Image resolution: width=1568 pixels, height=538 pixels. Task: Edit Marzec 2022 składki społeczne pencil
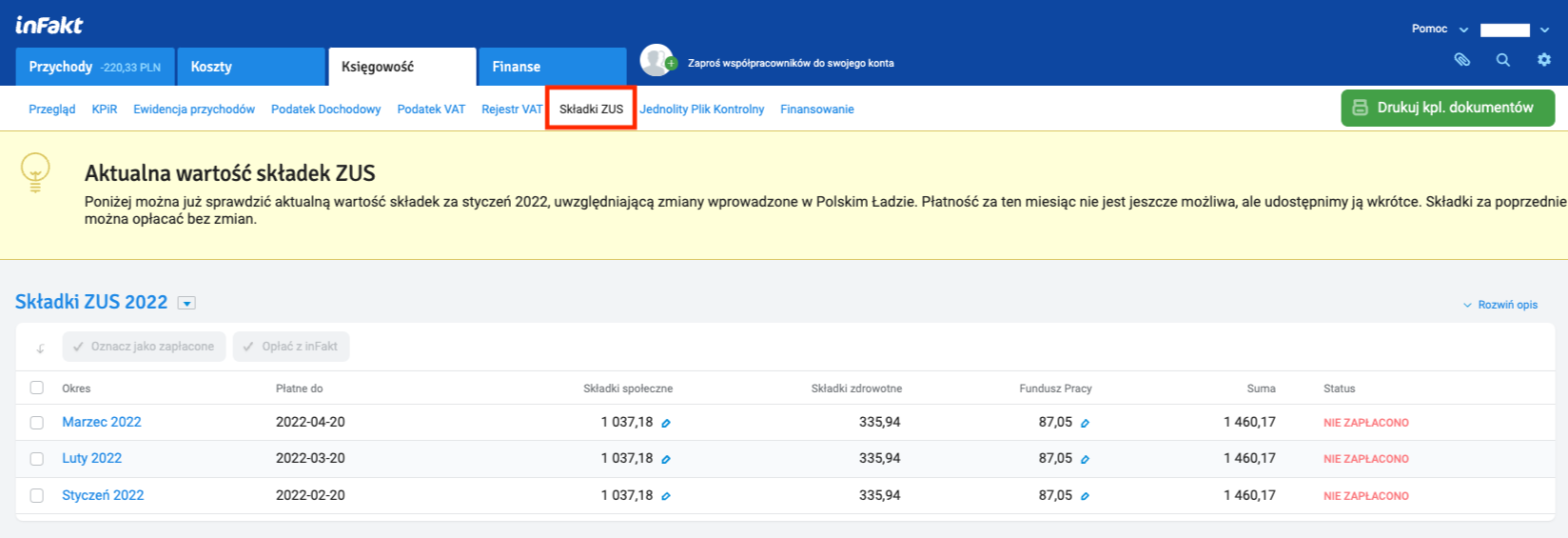tap(666, 423)
